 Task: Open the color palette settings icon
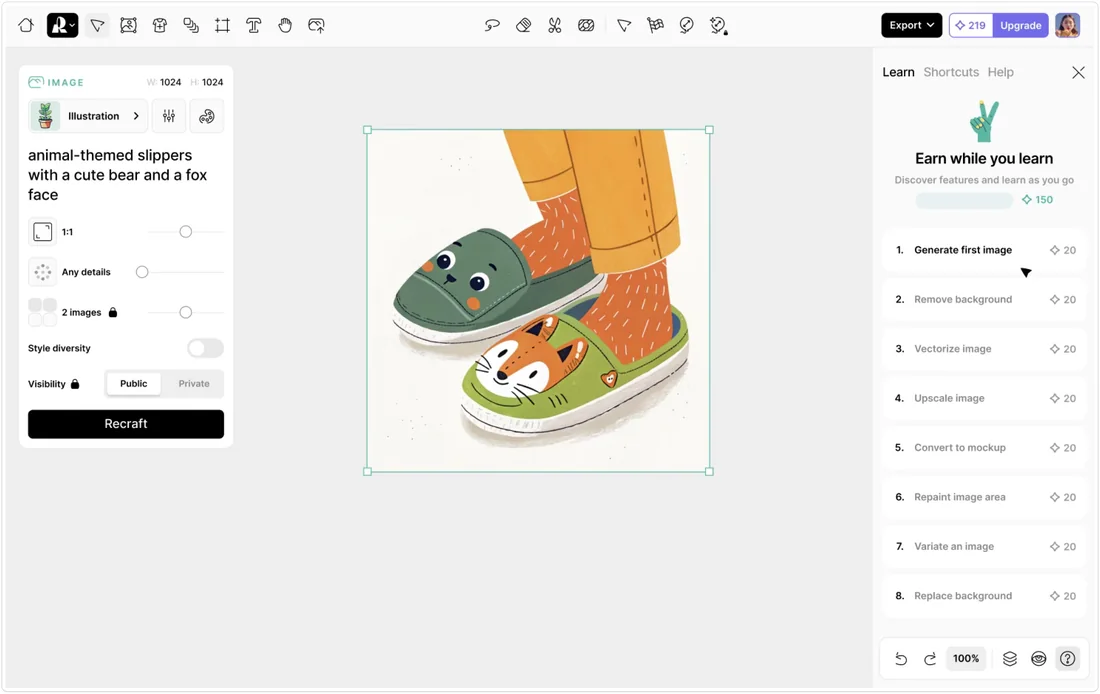coord(207,116)
